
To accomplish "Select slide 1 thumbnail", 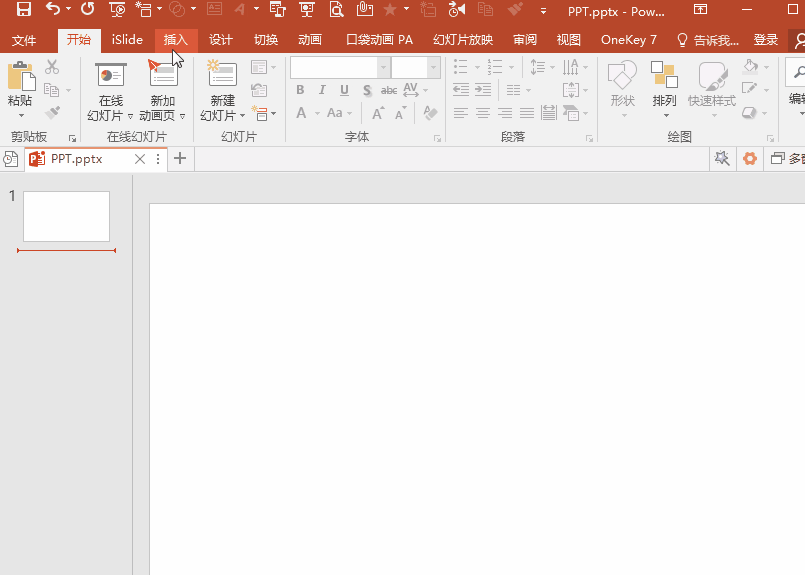I will pyautogui.click(x=66, y=216).
